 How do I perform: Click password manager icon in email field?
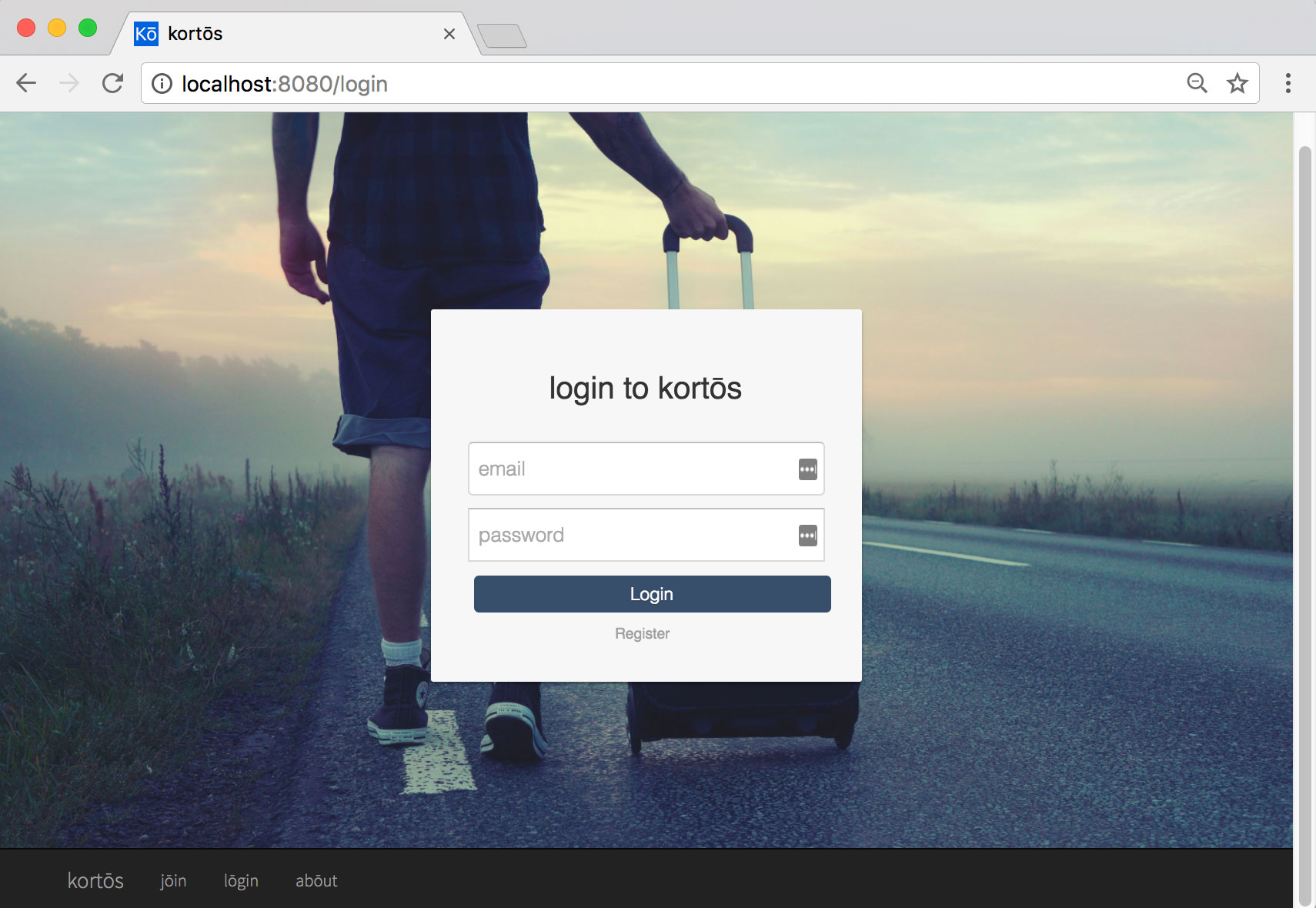807,469
